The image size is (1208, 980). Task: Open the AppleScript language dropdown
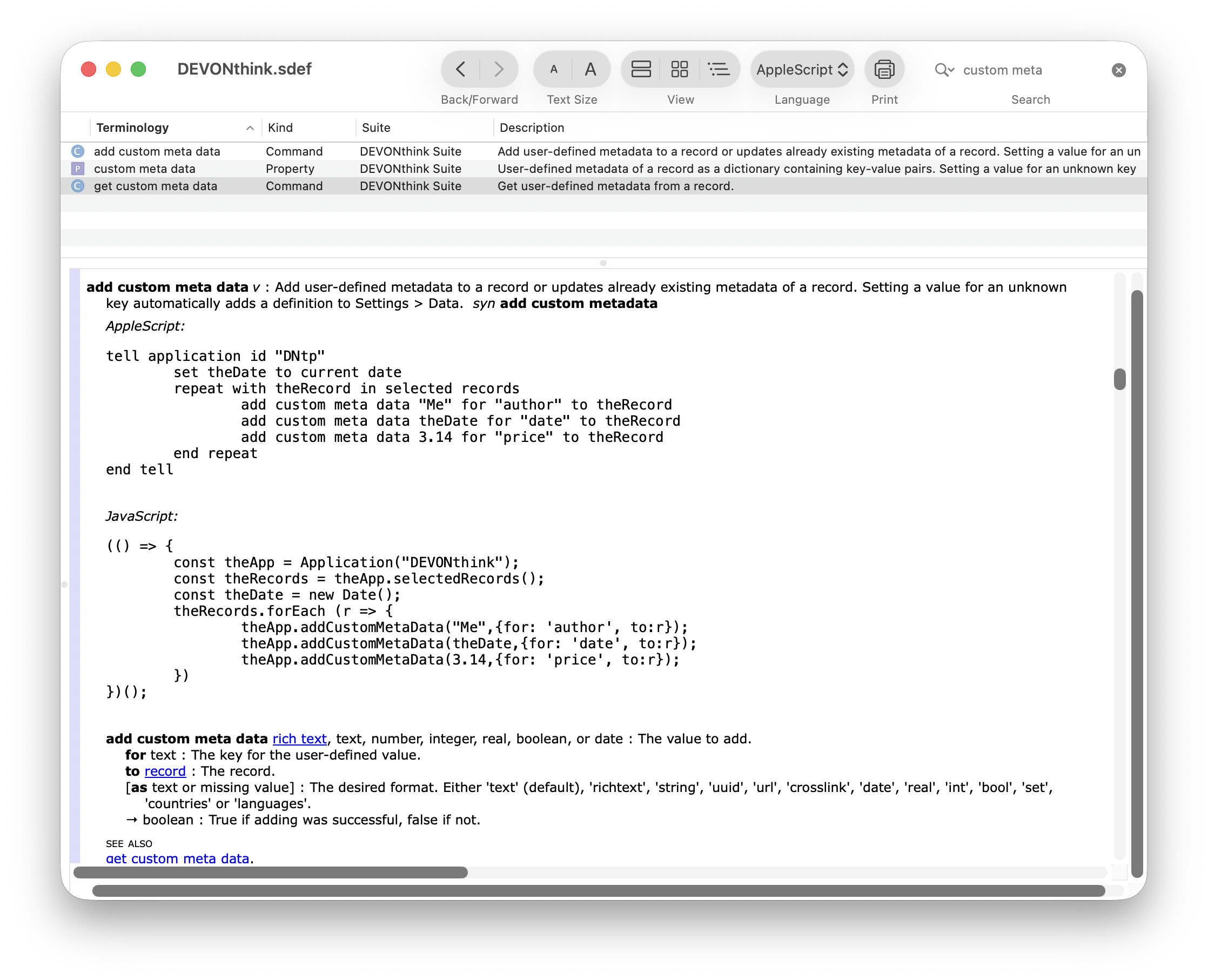coord(801,70)
